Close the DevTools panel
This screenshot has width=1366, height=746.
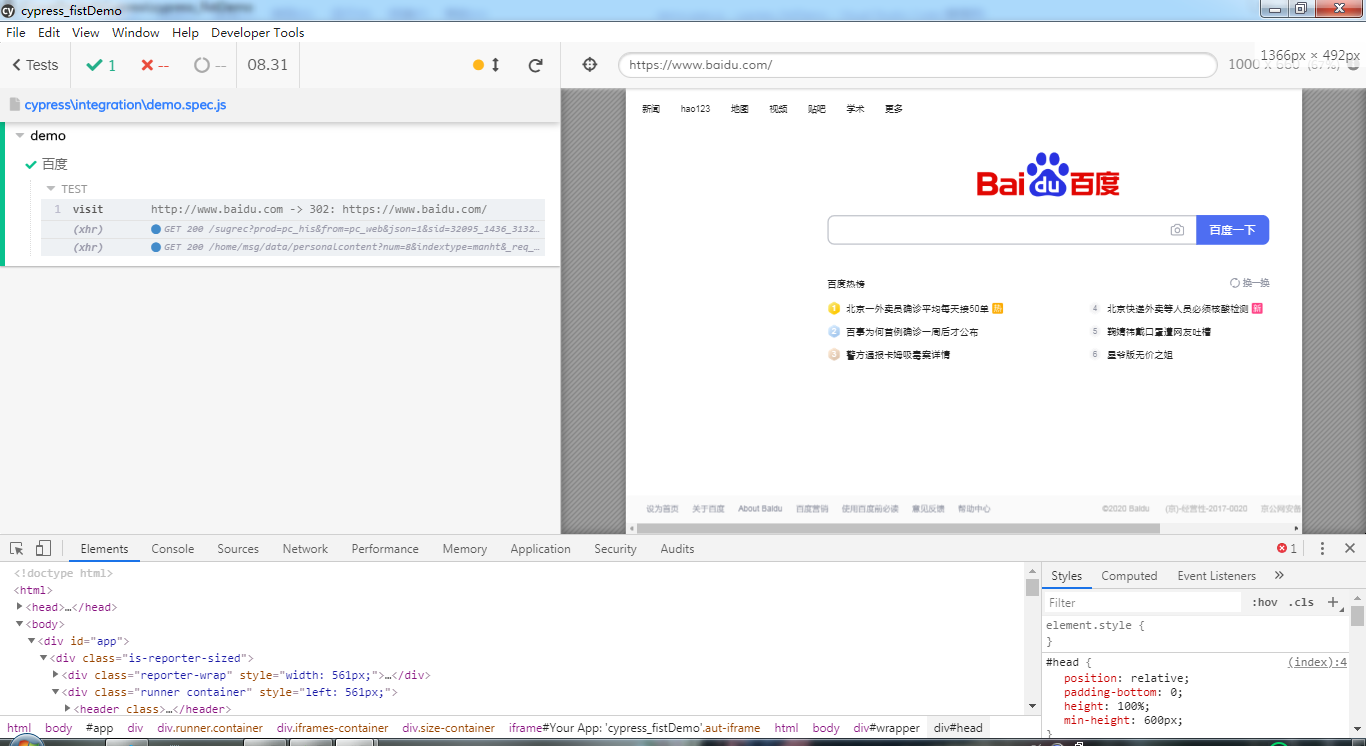pyautogui.click(x=1350, y=549)
